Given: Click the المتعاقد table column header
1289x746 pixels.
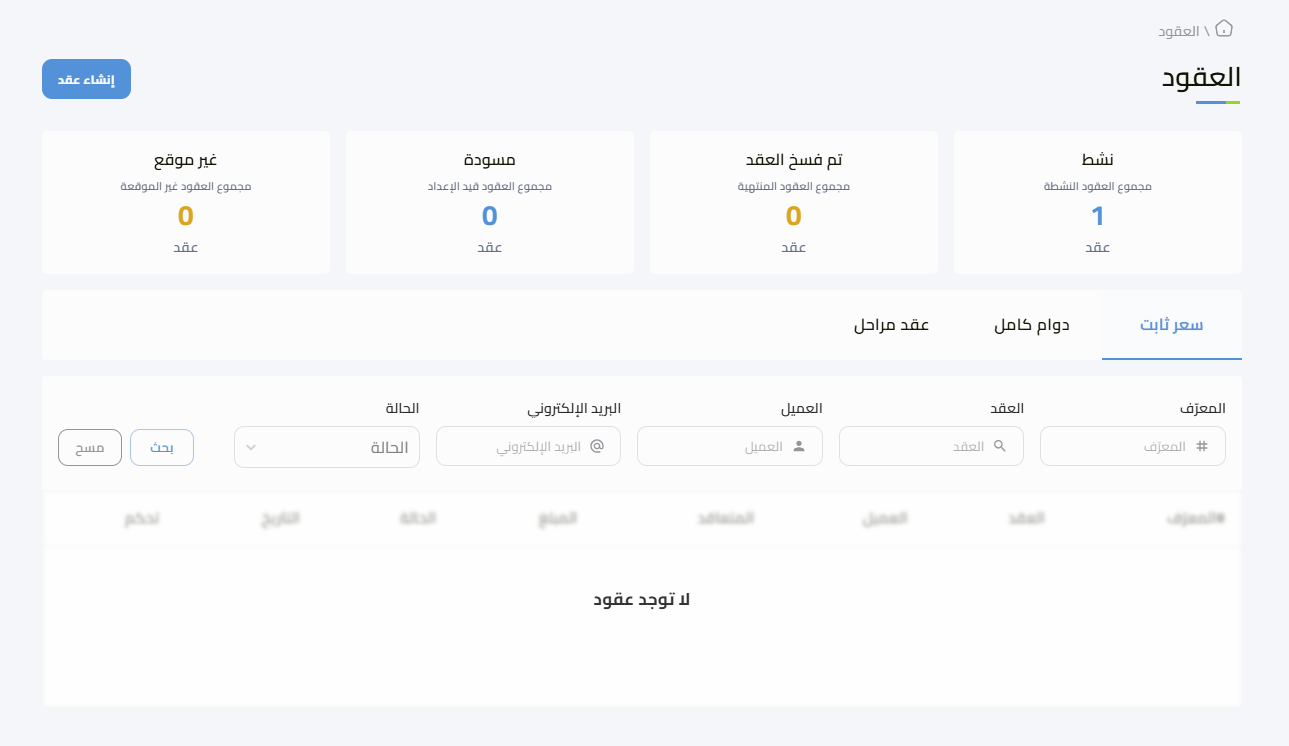Looking at the screenshot, I should (x=725, y=518).
